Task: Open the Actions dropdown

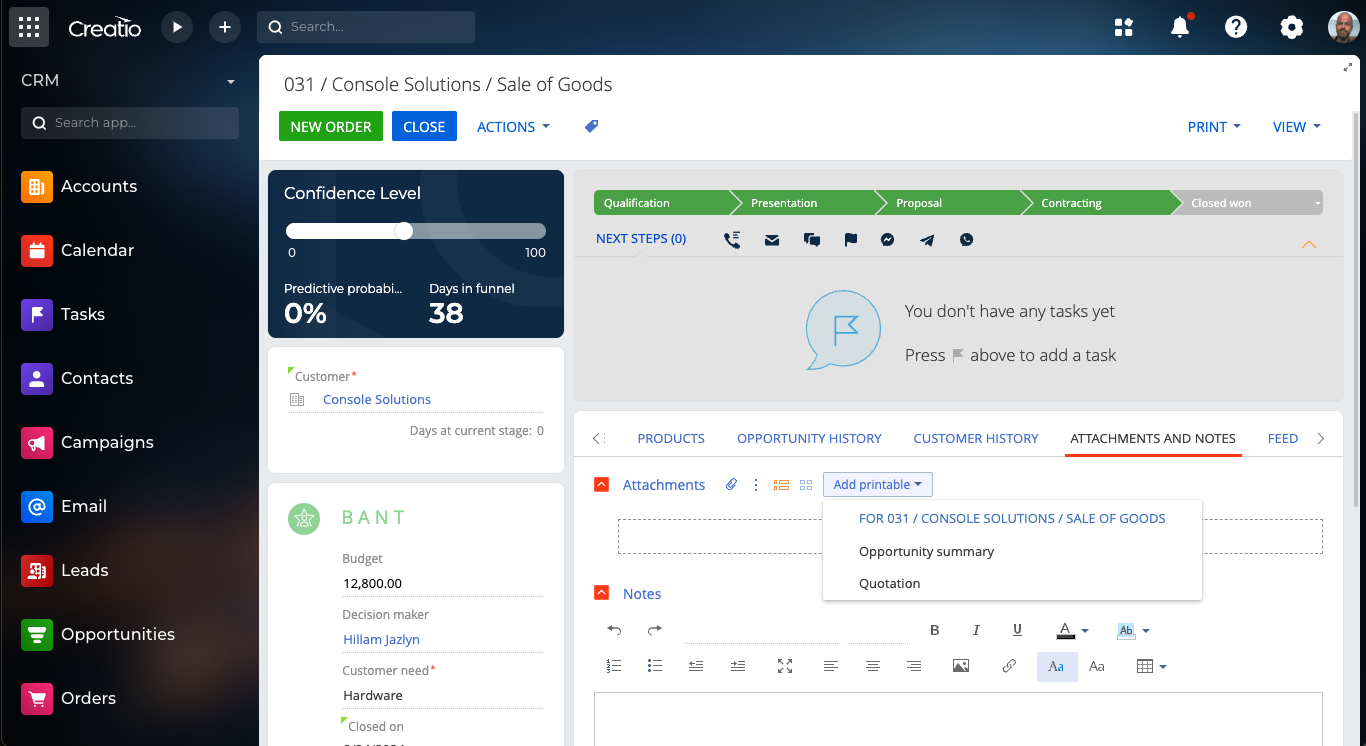Action: tap(513, 127)
